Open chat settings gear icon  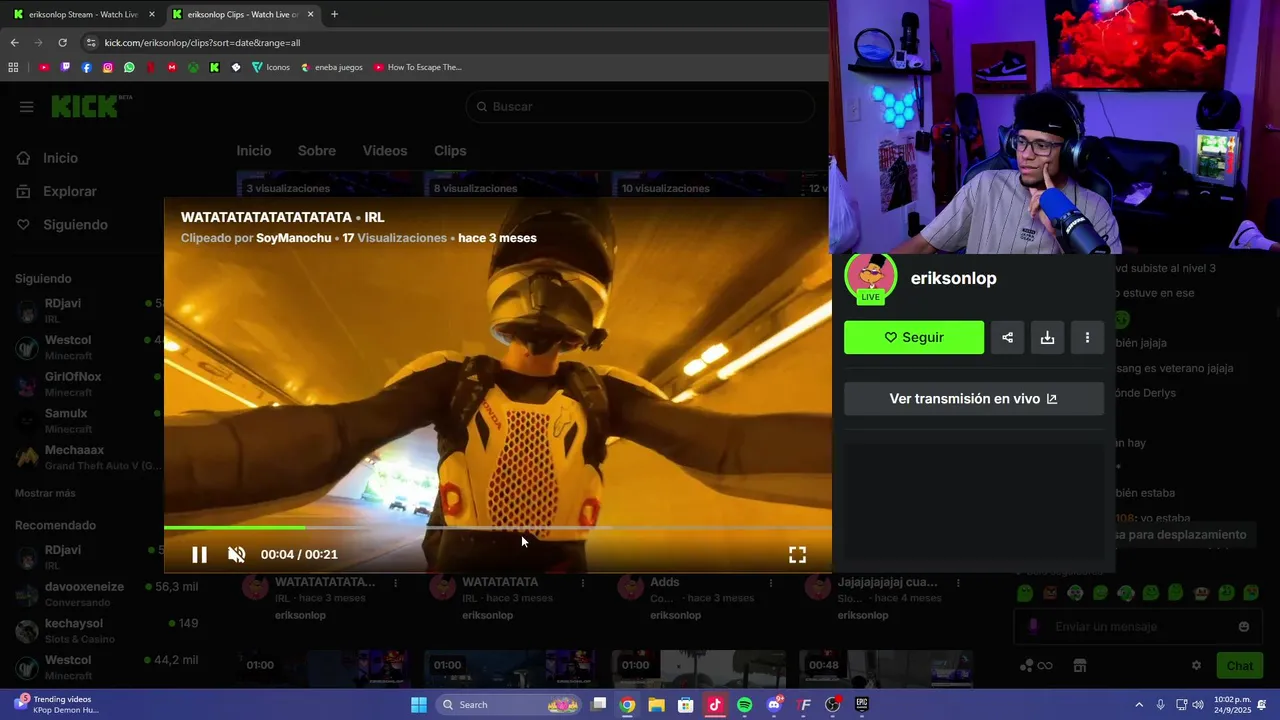[1196, 666]
